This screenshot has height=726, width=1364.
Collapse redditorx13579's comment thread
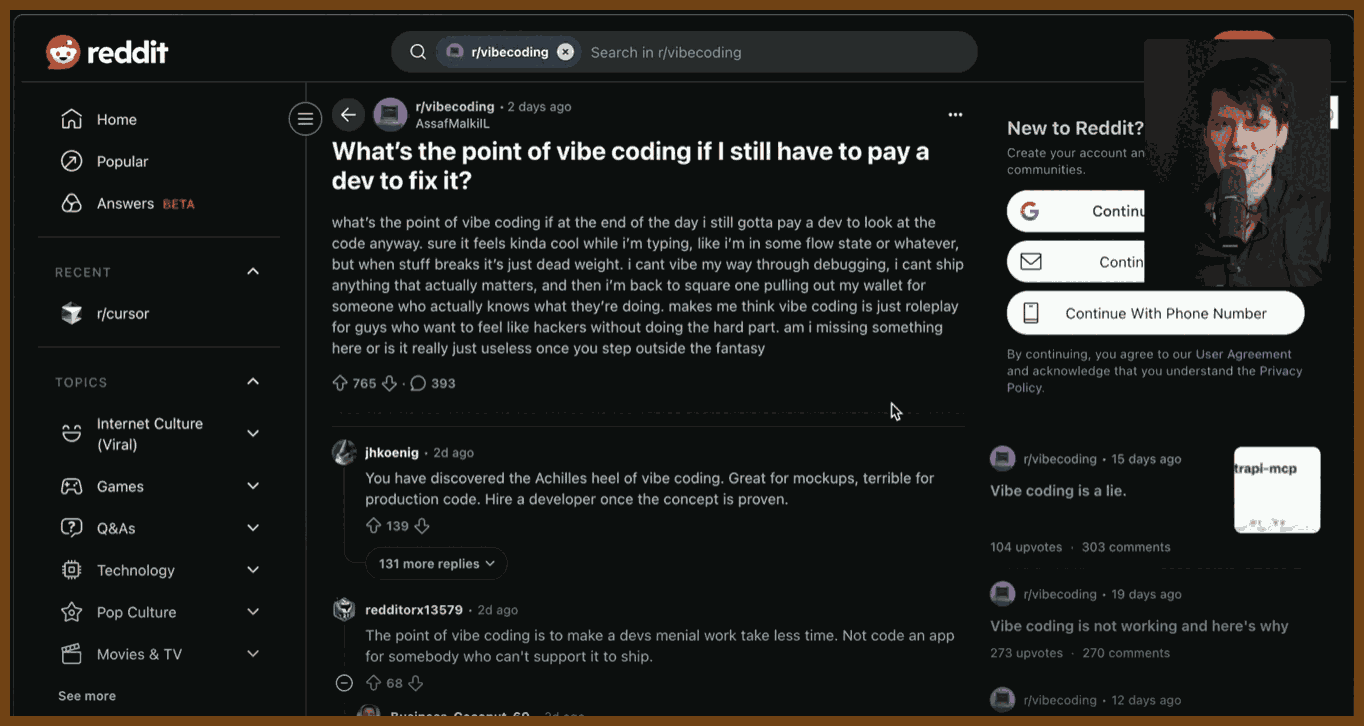pos(344,683)
